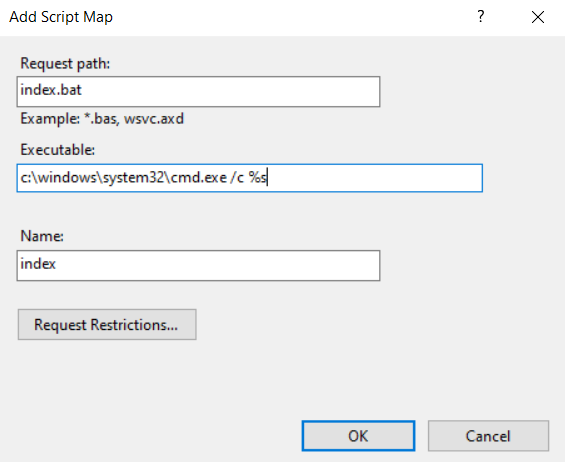Click the 'Add Script Map' title text
The width and height of the screenshot is (565, 462).
point(61,17)
